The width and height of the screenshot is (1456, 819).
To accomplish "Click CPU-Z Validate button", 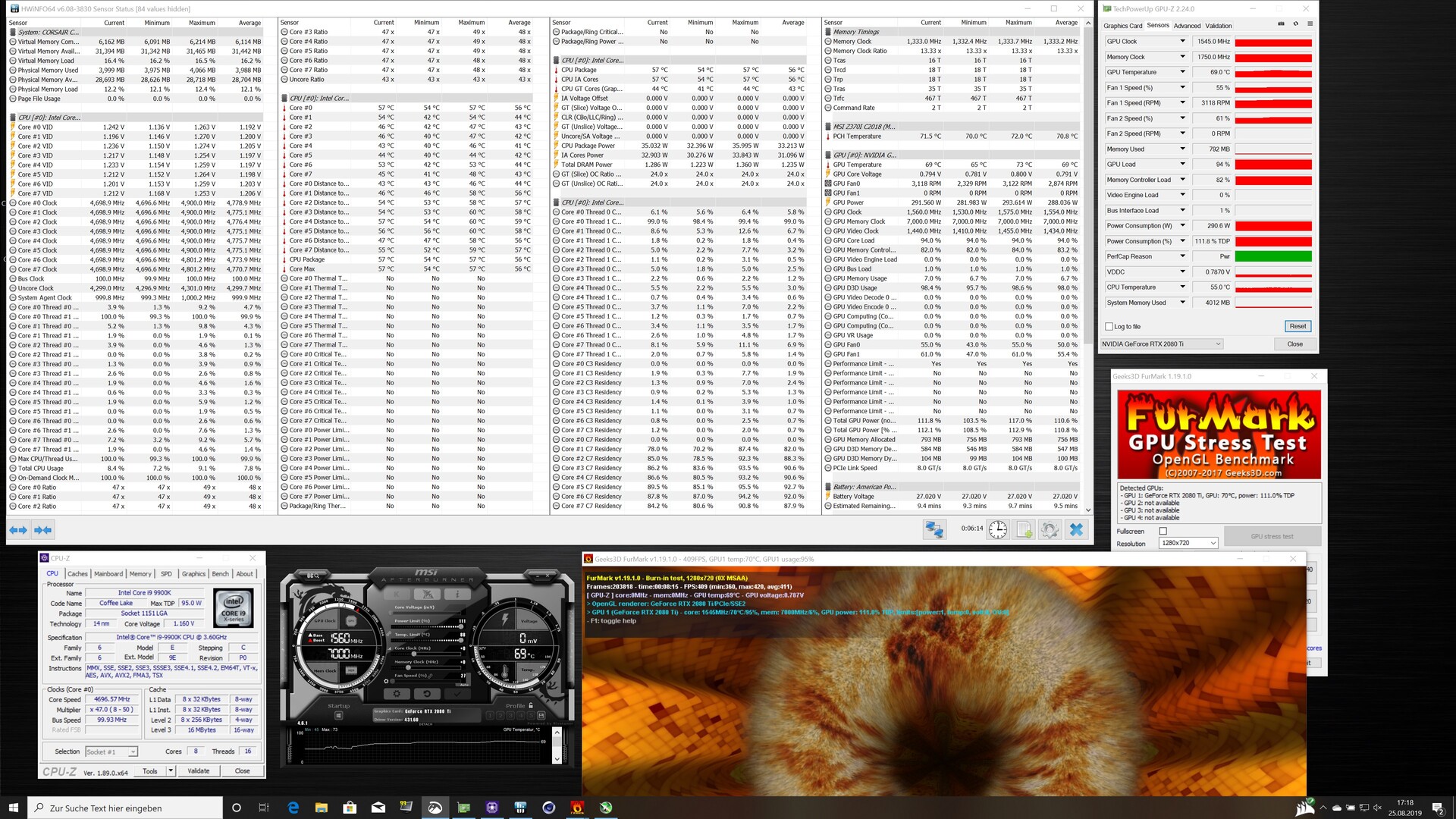I will [x=198, y=770].
